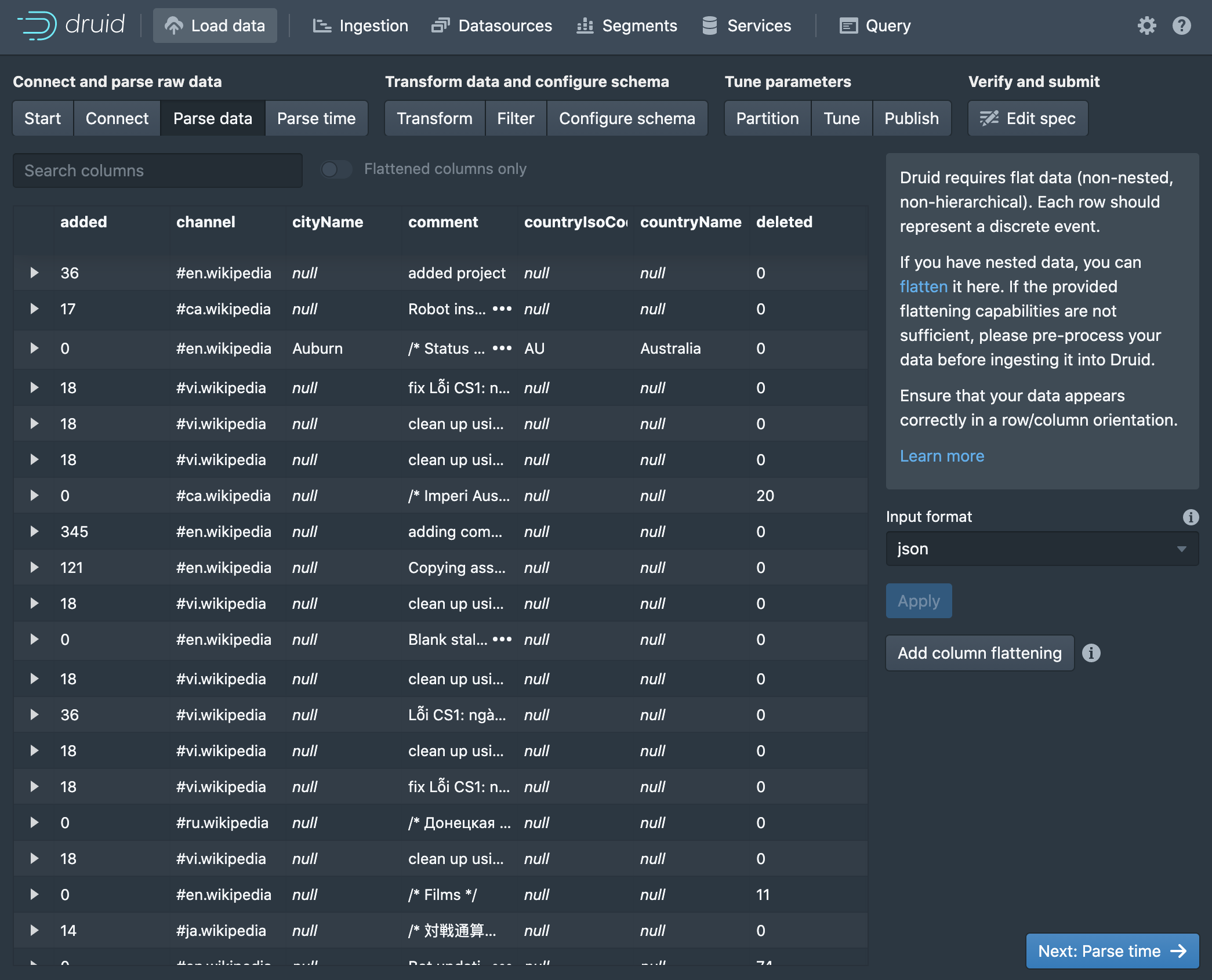This screenshot has width=1212, height=980.
Task: Open the settings gear menu
Action: click(1146, 26)
